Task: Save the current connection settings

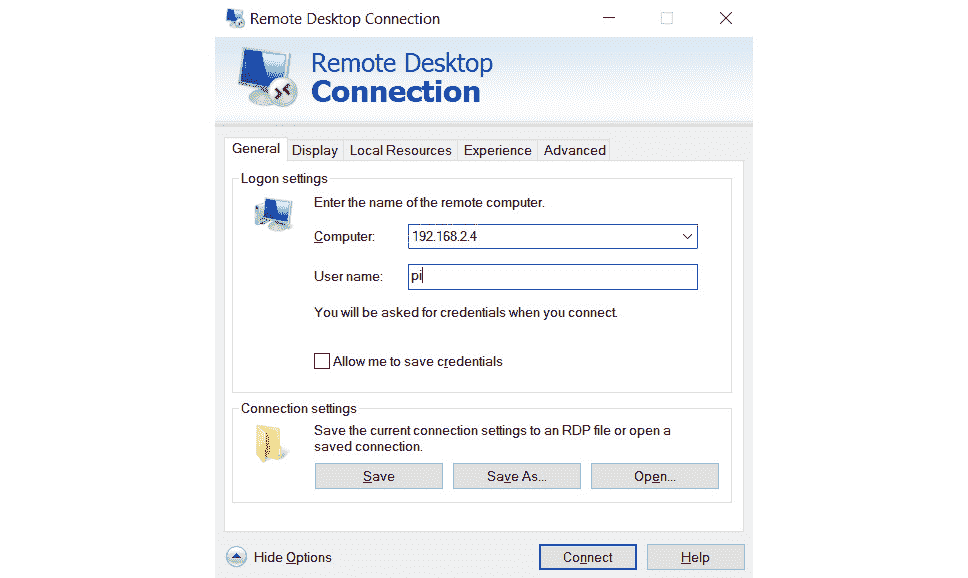Action: click(378, 475)
